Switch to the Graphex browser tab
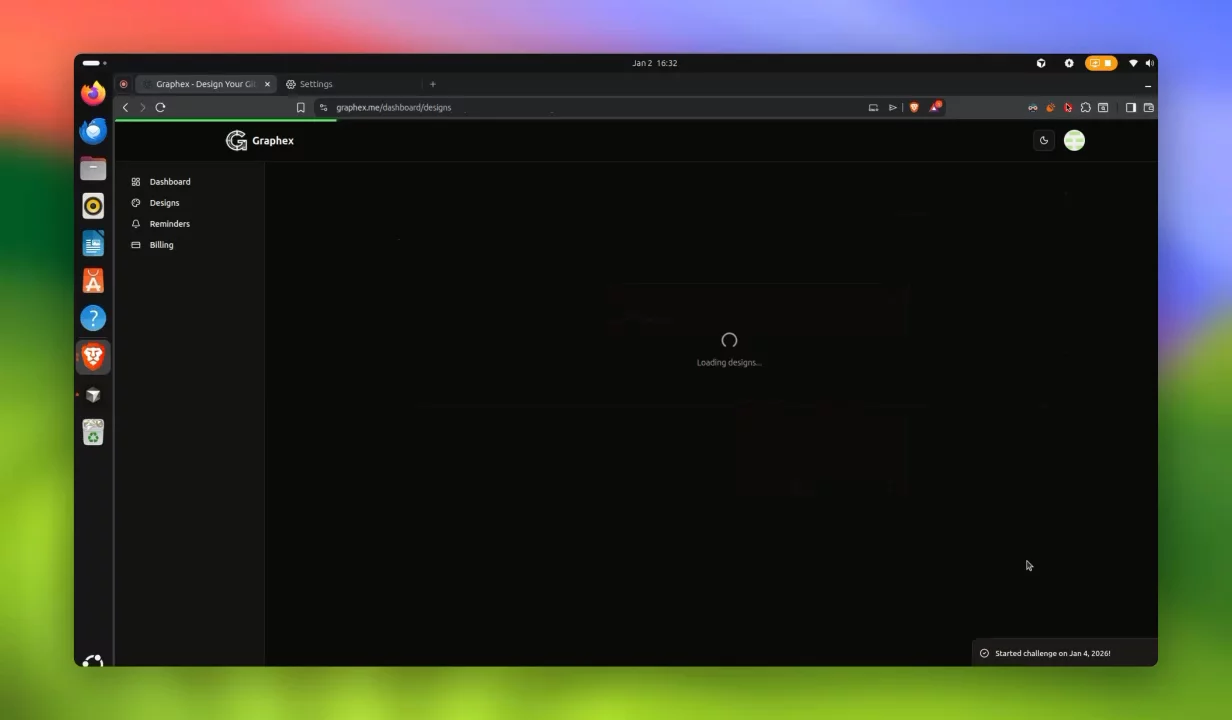Viewport: 1232px width, 720px height. tap(205, 84)
